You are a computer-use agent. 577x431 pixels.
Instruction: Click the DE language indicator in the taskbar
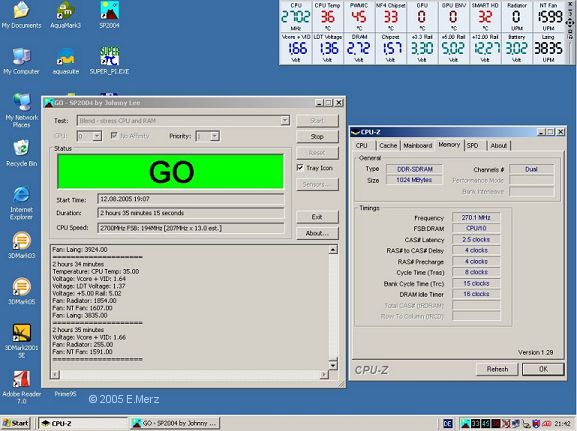tap(448, 424)
